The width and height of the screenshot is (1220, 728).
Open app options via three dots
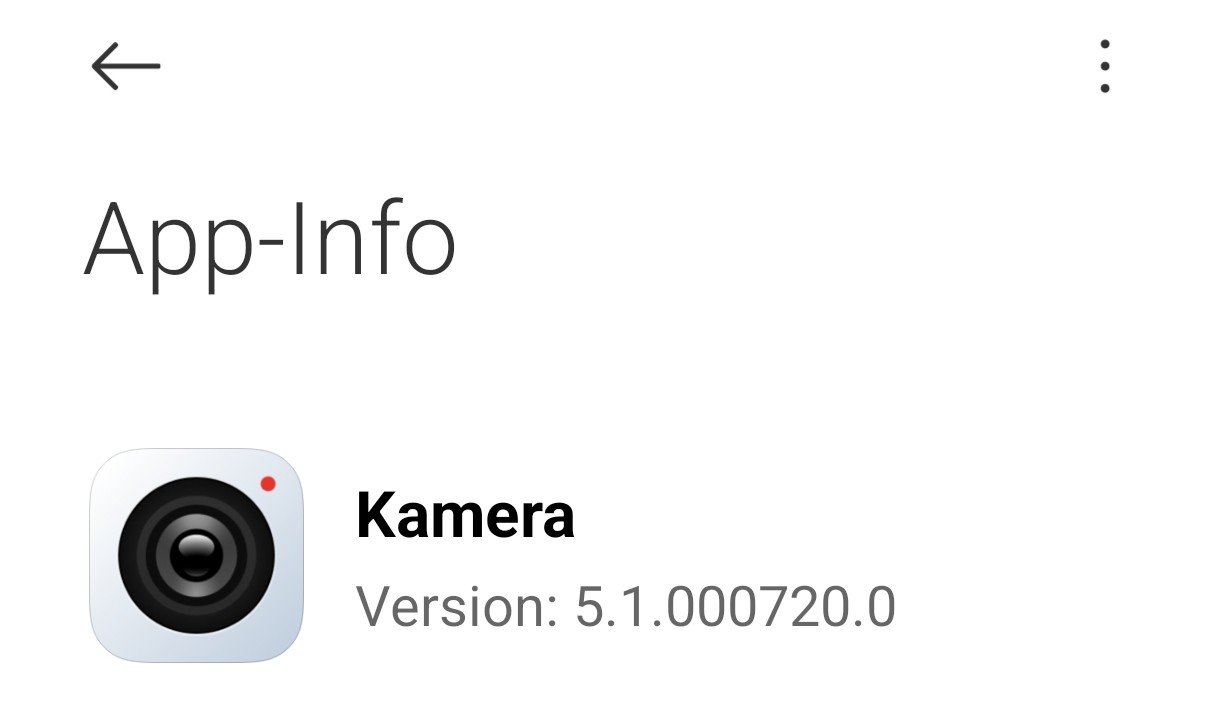click(1105, 67)
